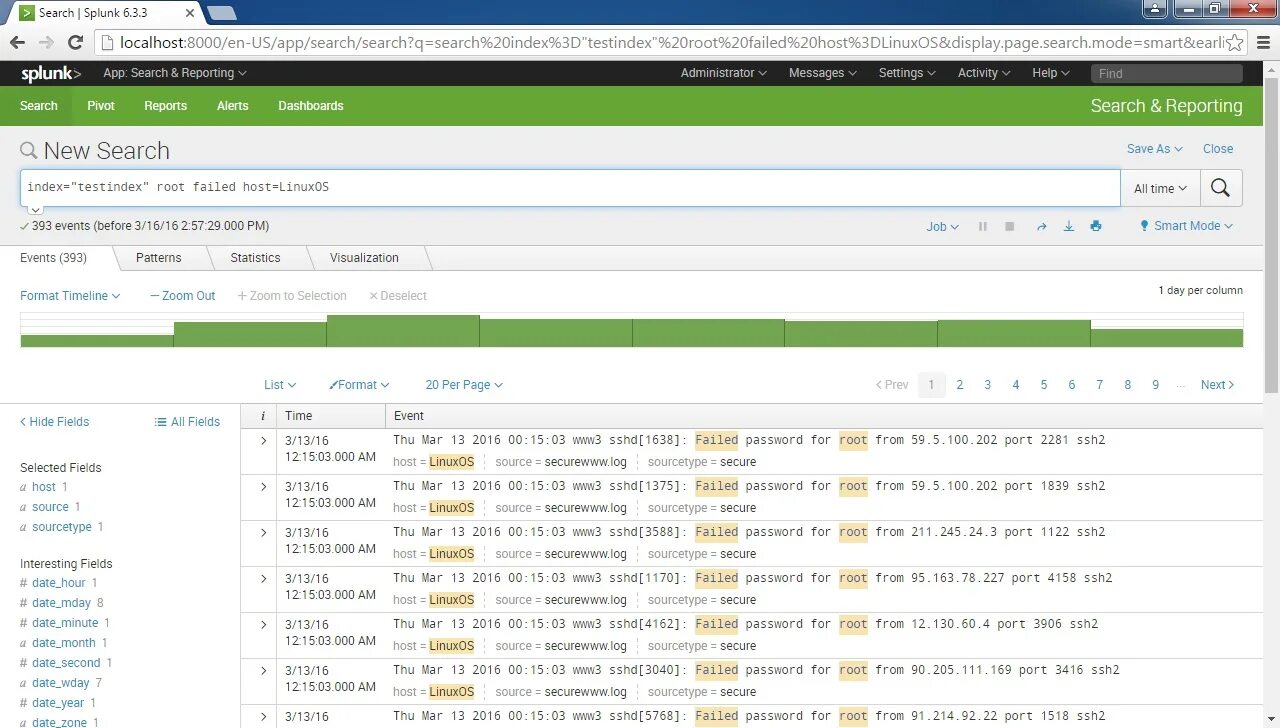Go to results page 9
The height and width of the screenshot is (728, 1280).
click(1156, 385)
